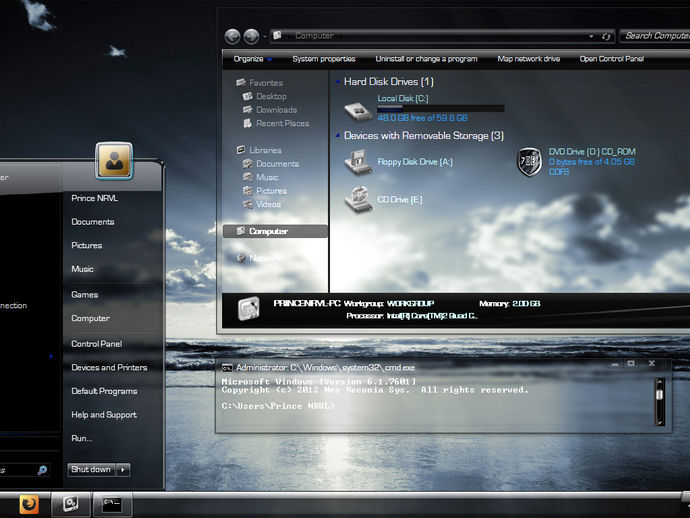Open Pictures from Start menu
The height and width of the screenshot is (518, 690).
click(87, 246)
